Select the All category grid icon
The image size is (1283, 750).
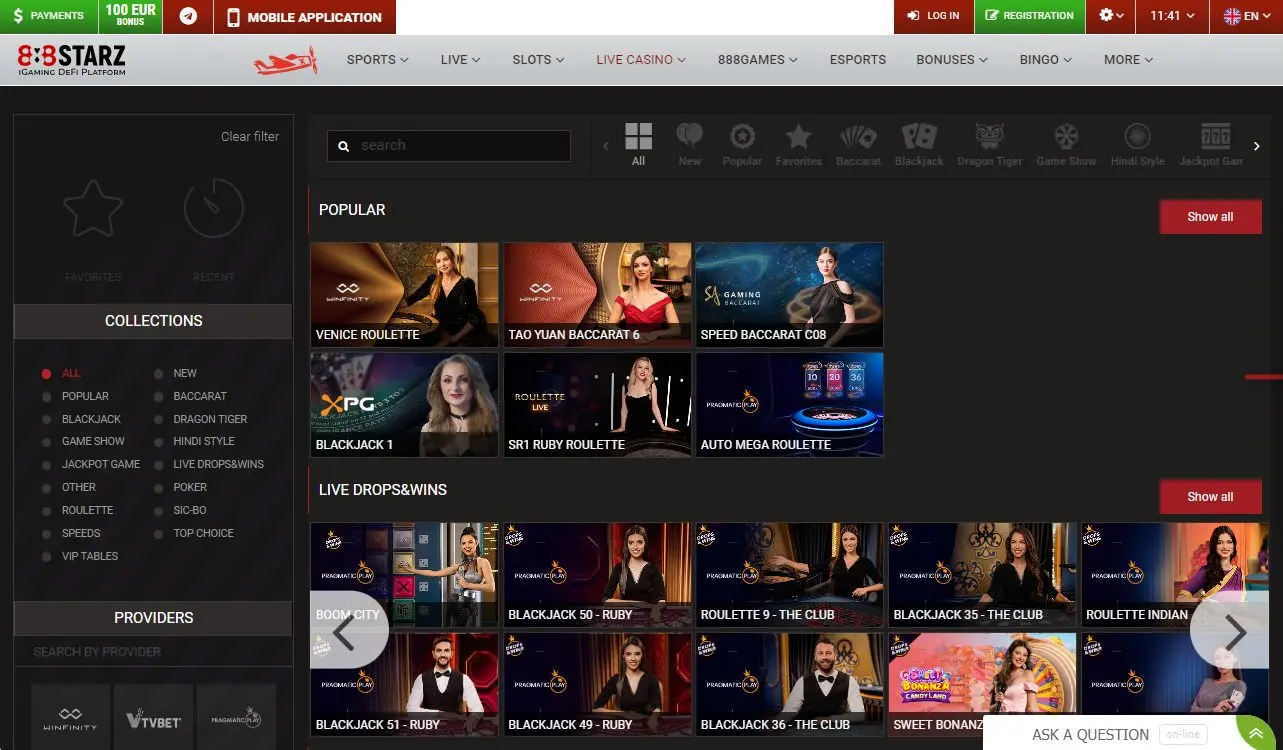coord(638,144)
